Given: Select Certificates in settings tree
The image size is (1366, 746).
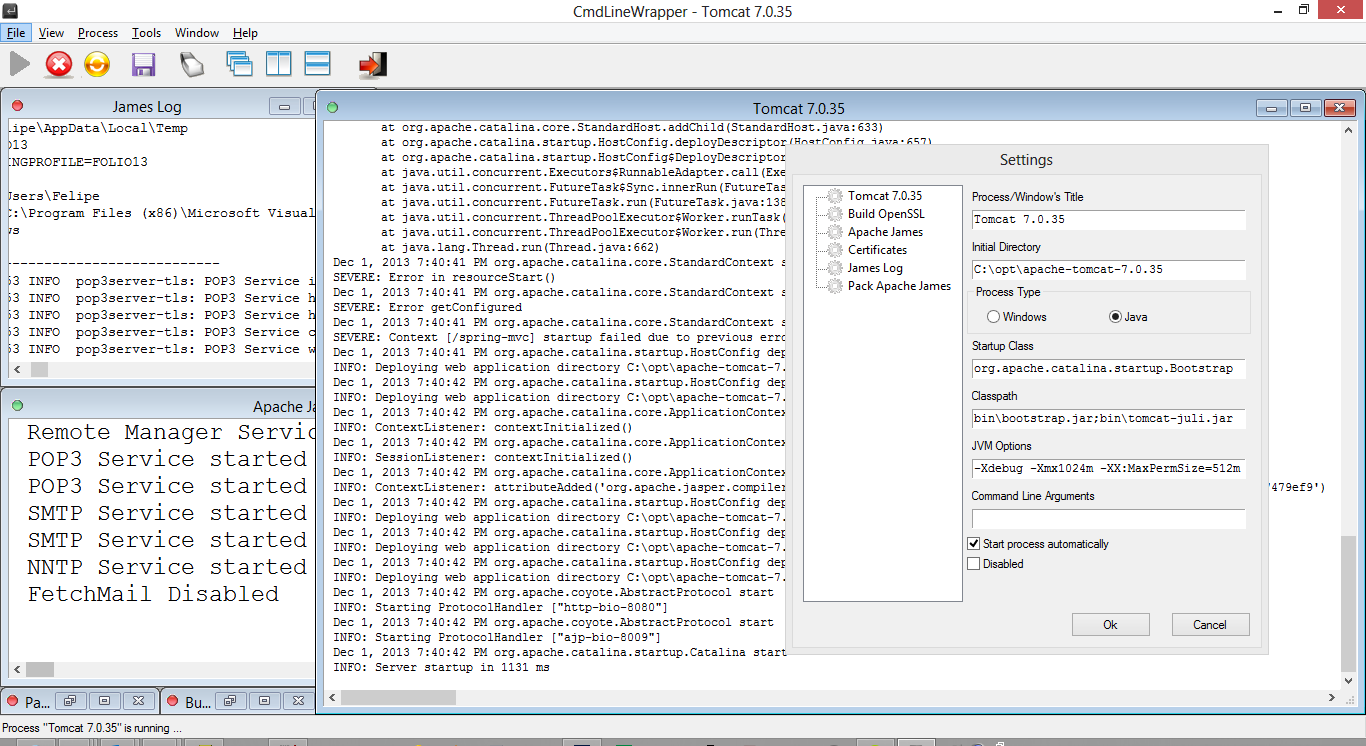Looking at the screenshot, I should (878, 250).
